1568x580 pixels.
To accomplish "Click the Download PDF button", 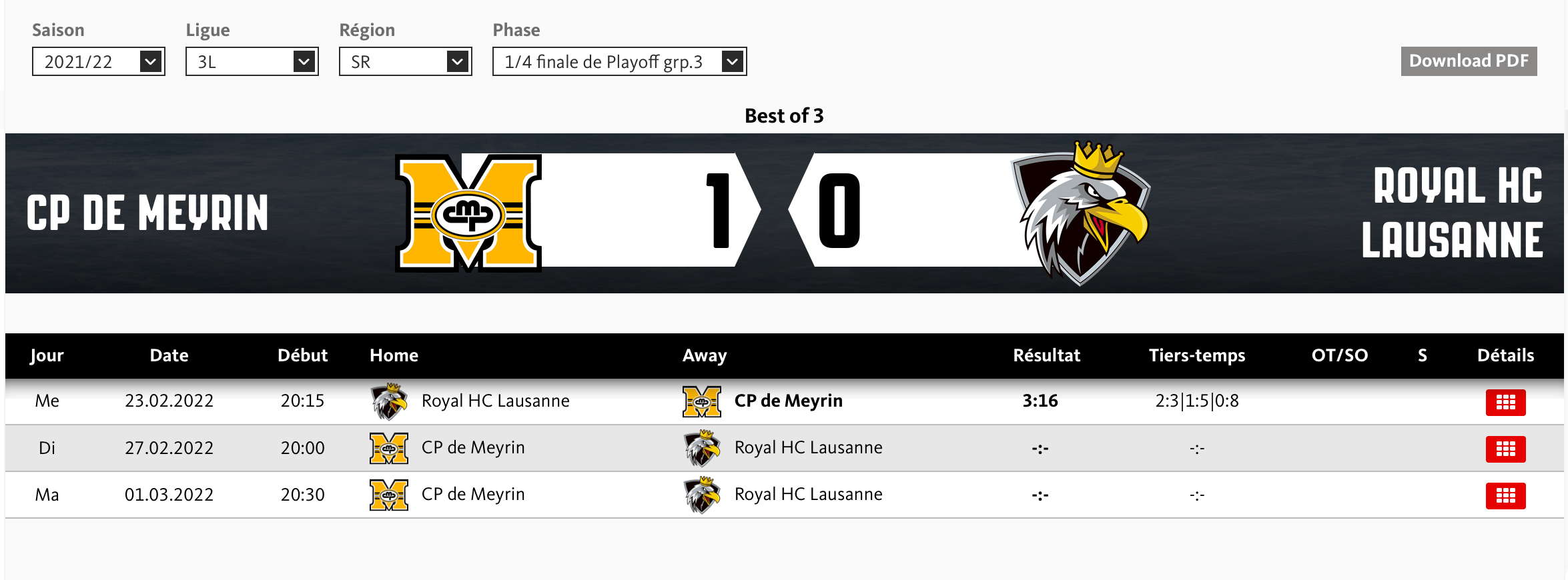I will click(x=1469, y=61).
